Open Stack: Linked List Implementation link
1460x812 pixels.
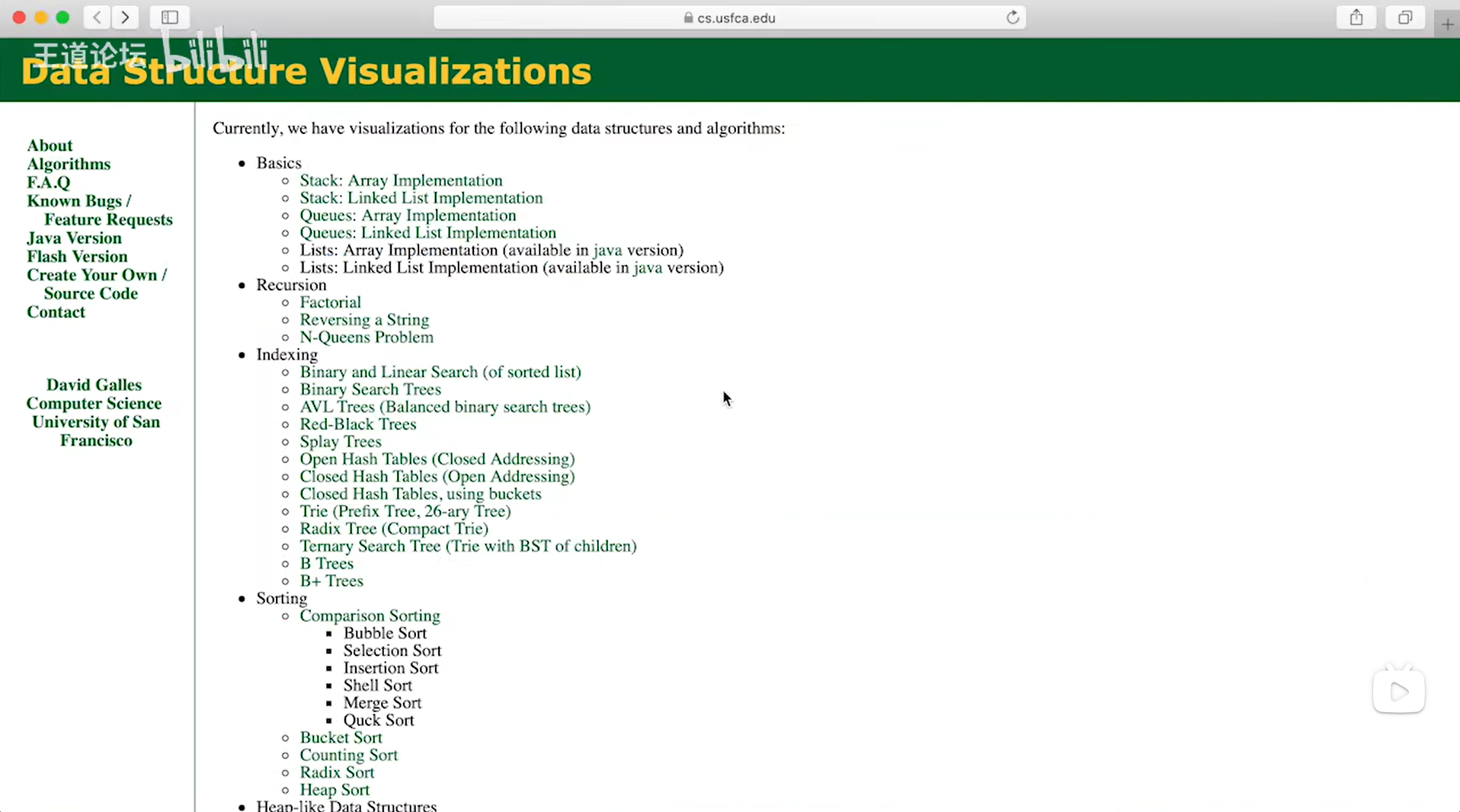[x=421, y=198]
